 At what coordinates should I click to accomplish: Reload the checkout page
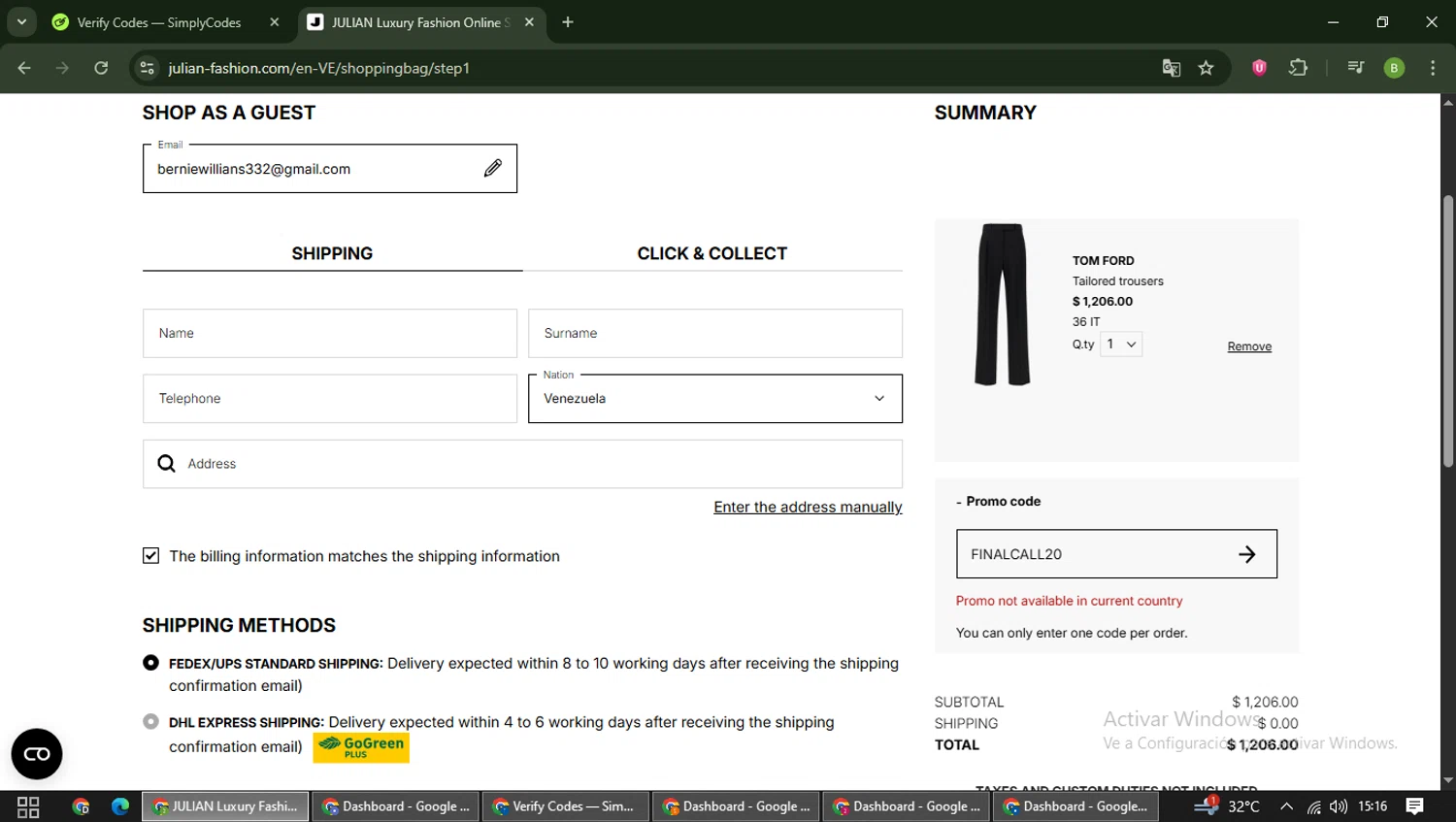pyautogui.click(x=101, y=68)
